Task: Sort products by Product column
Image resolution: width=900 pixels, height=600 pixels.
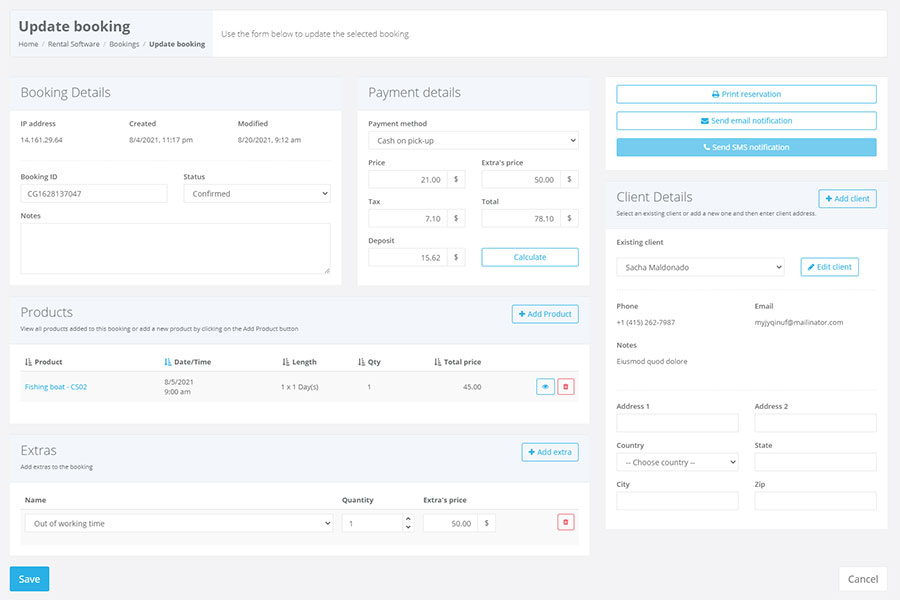Action: coord(44,362)
